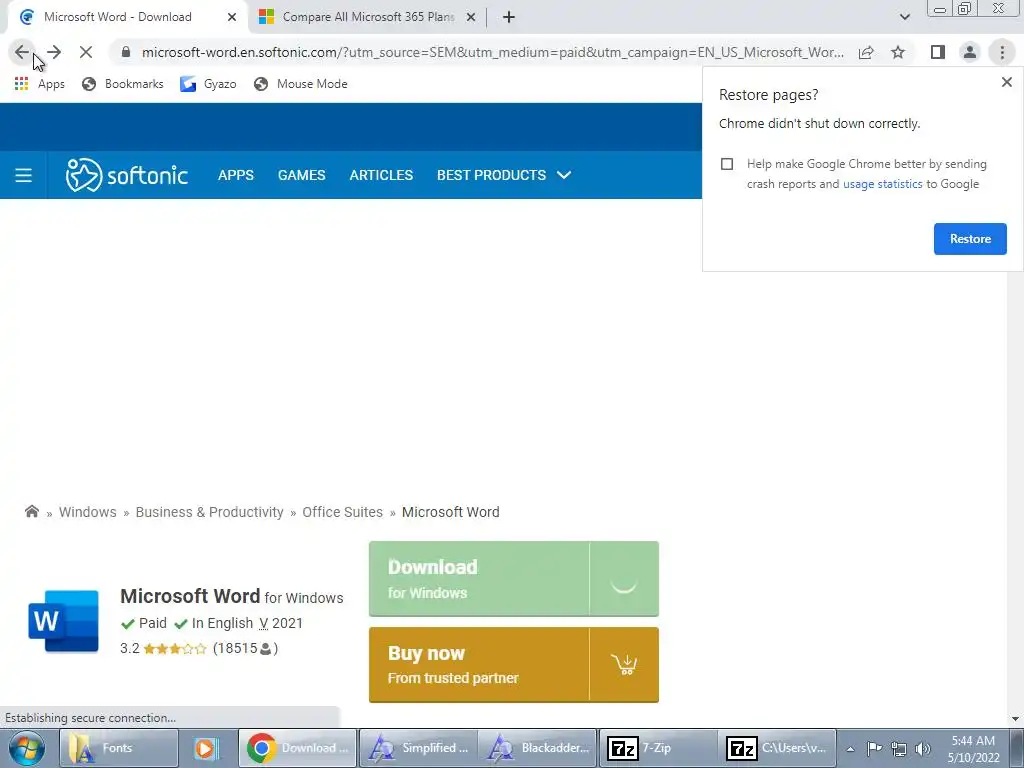Click the network tray icon

point(899,749)
